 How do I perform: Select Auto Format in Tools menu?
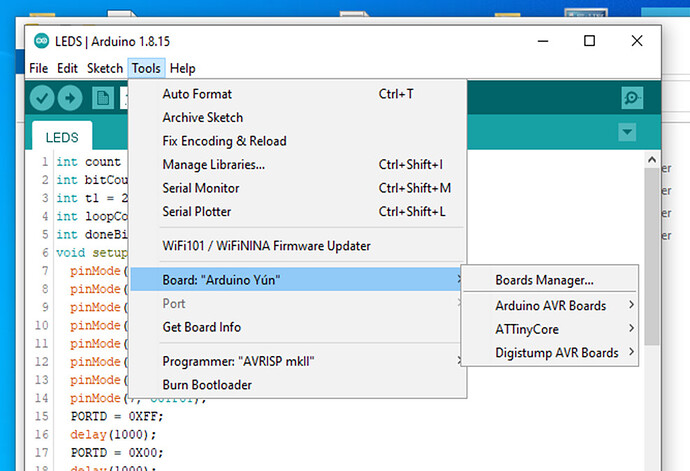[297, 94]
